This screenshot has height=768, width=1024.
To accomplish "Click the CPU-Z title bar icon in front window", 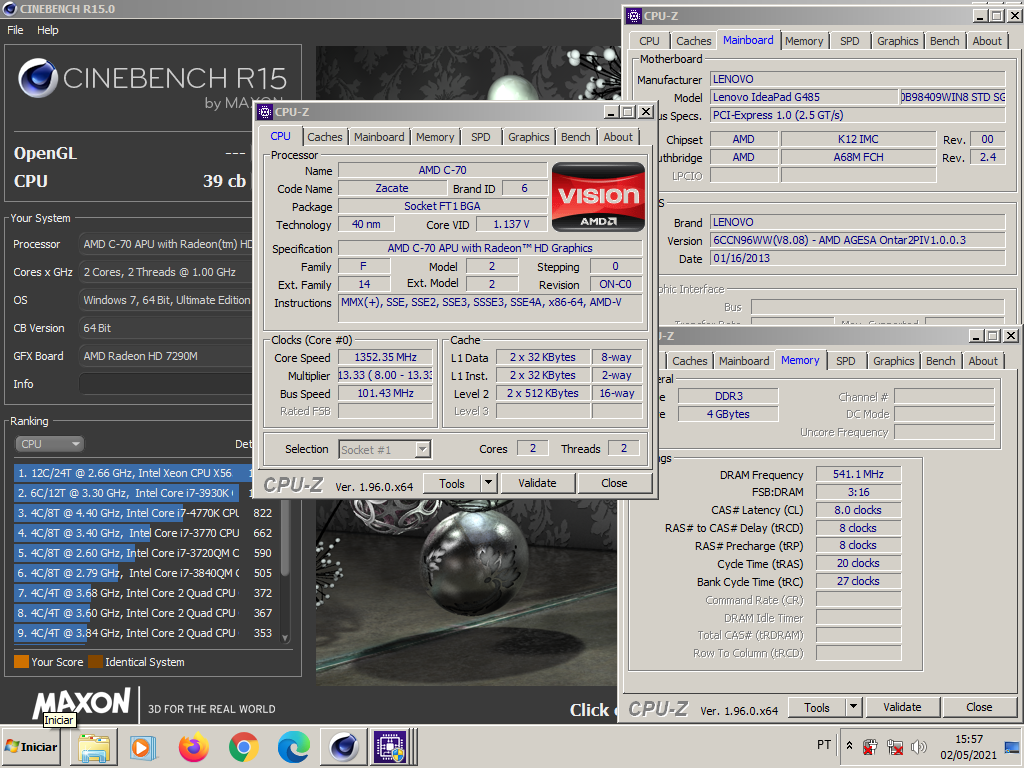I will click(x=264, y=112).
